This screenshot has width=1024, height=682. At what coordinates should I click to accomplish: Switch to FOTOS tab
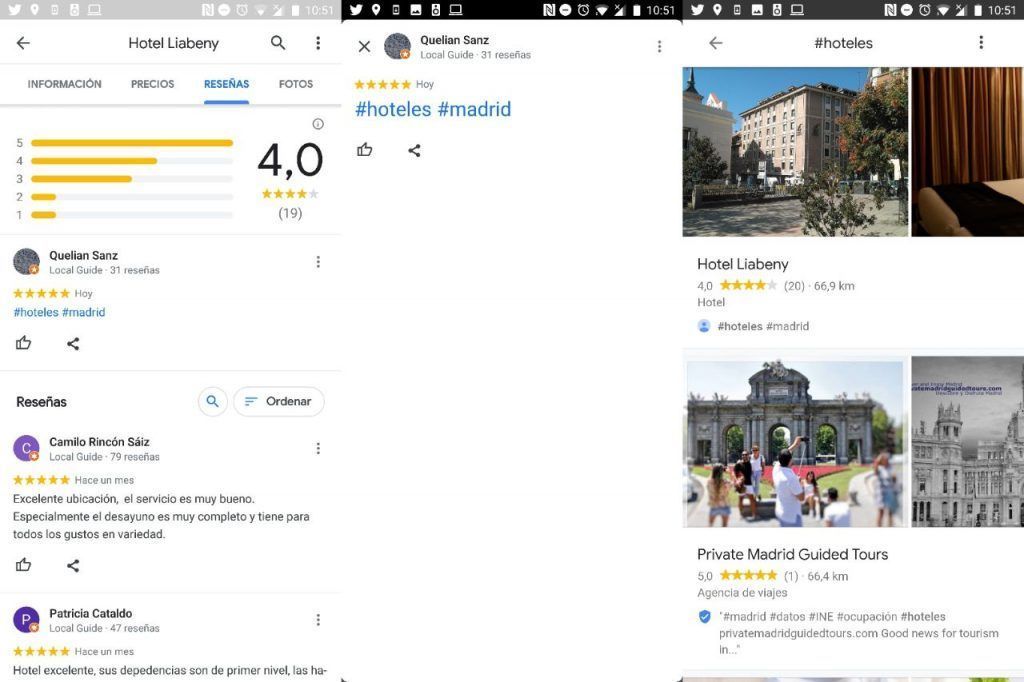click(x=296, y=84)
